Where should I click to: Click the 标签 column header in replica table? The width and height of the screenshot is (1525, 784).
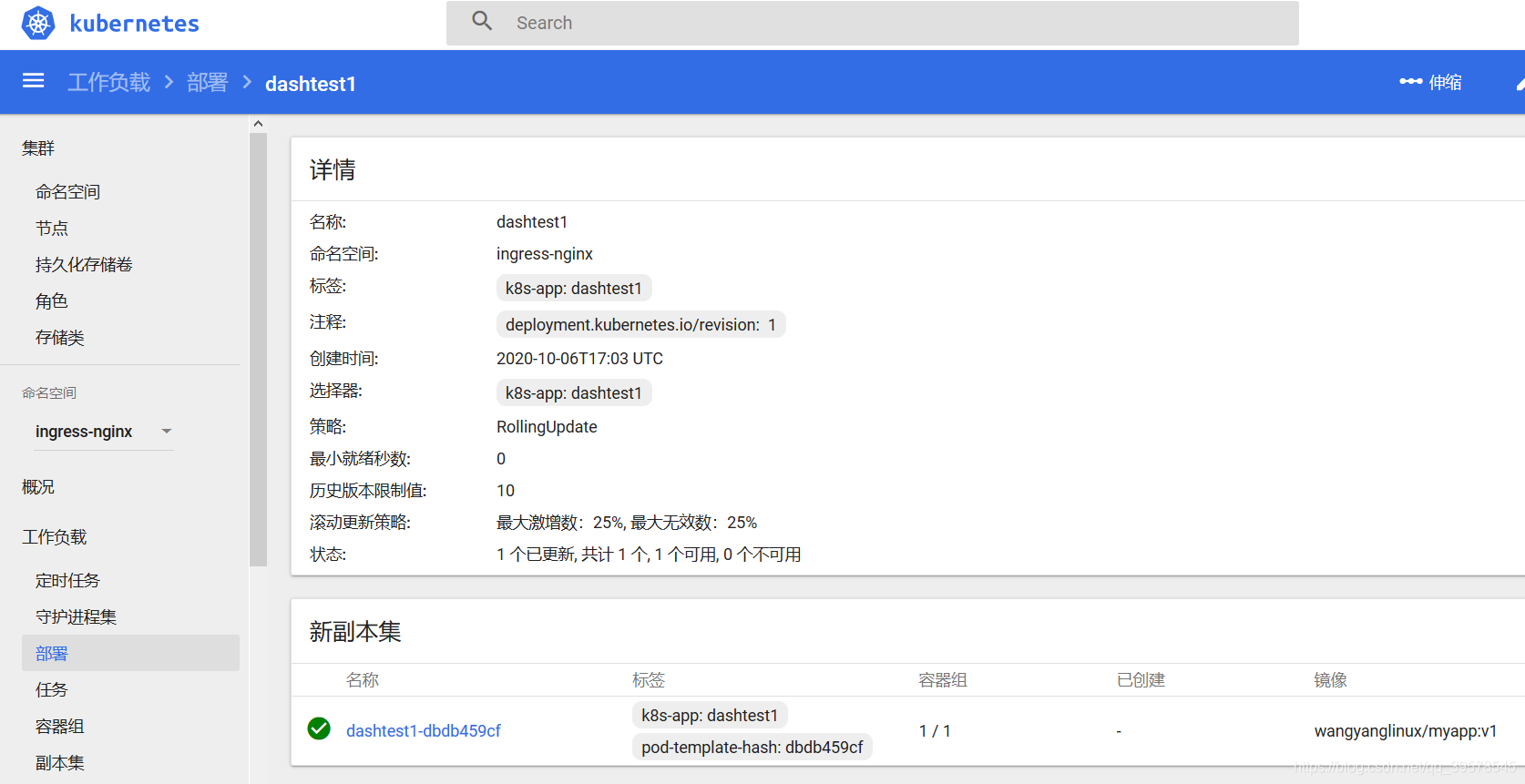649,679
